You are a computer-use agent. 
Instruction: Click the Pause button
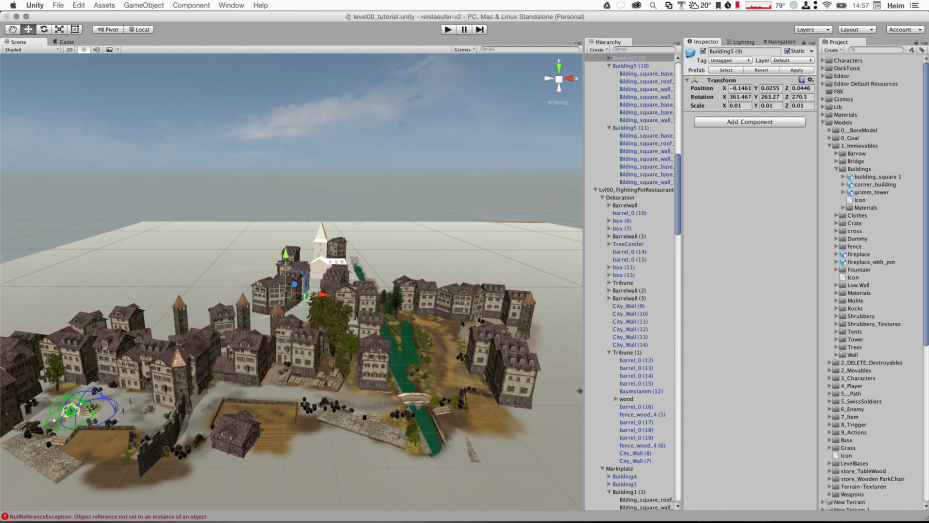(x=464, y=29)
